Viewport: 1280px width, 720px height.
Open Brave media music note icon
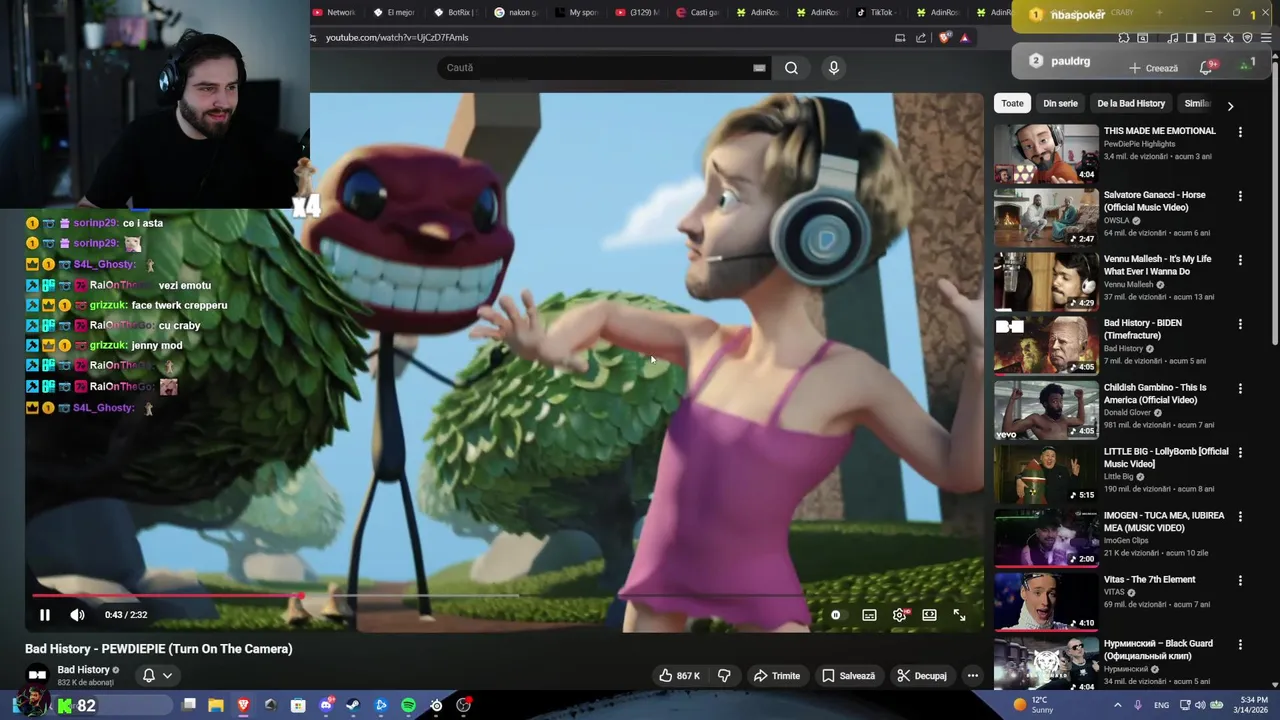[x=1172, y=38]
